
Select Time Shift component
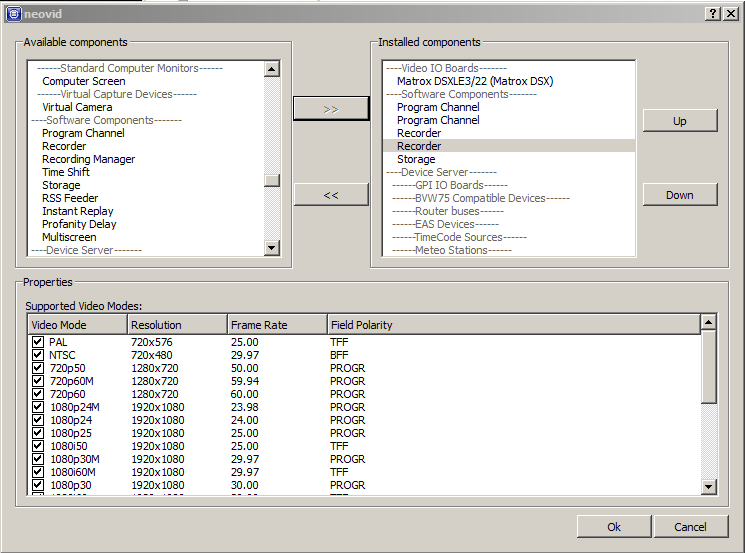coord(66,172)
